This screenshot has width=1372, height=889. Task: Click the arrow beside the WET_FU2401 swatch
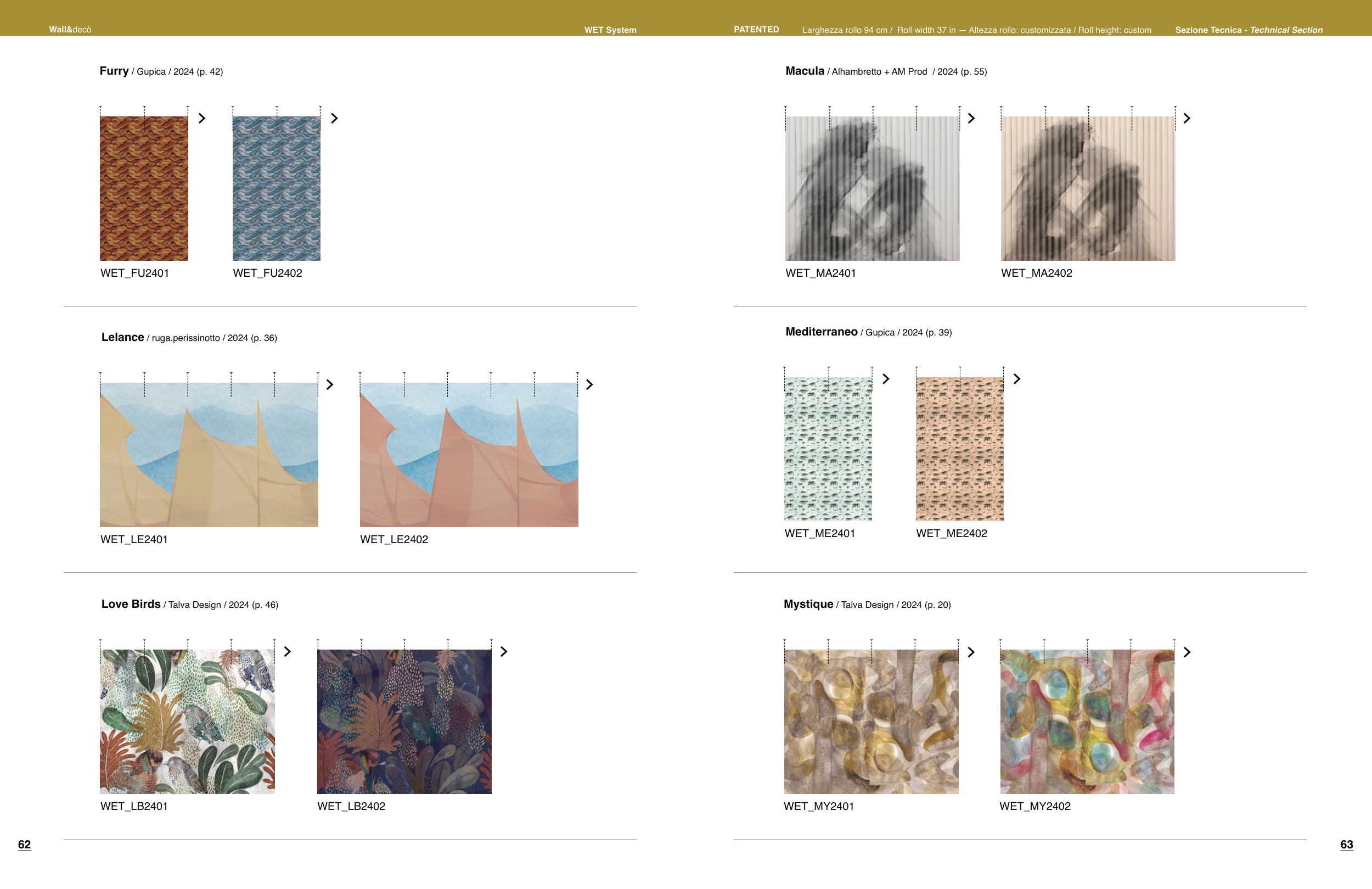click(202, 118)
